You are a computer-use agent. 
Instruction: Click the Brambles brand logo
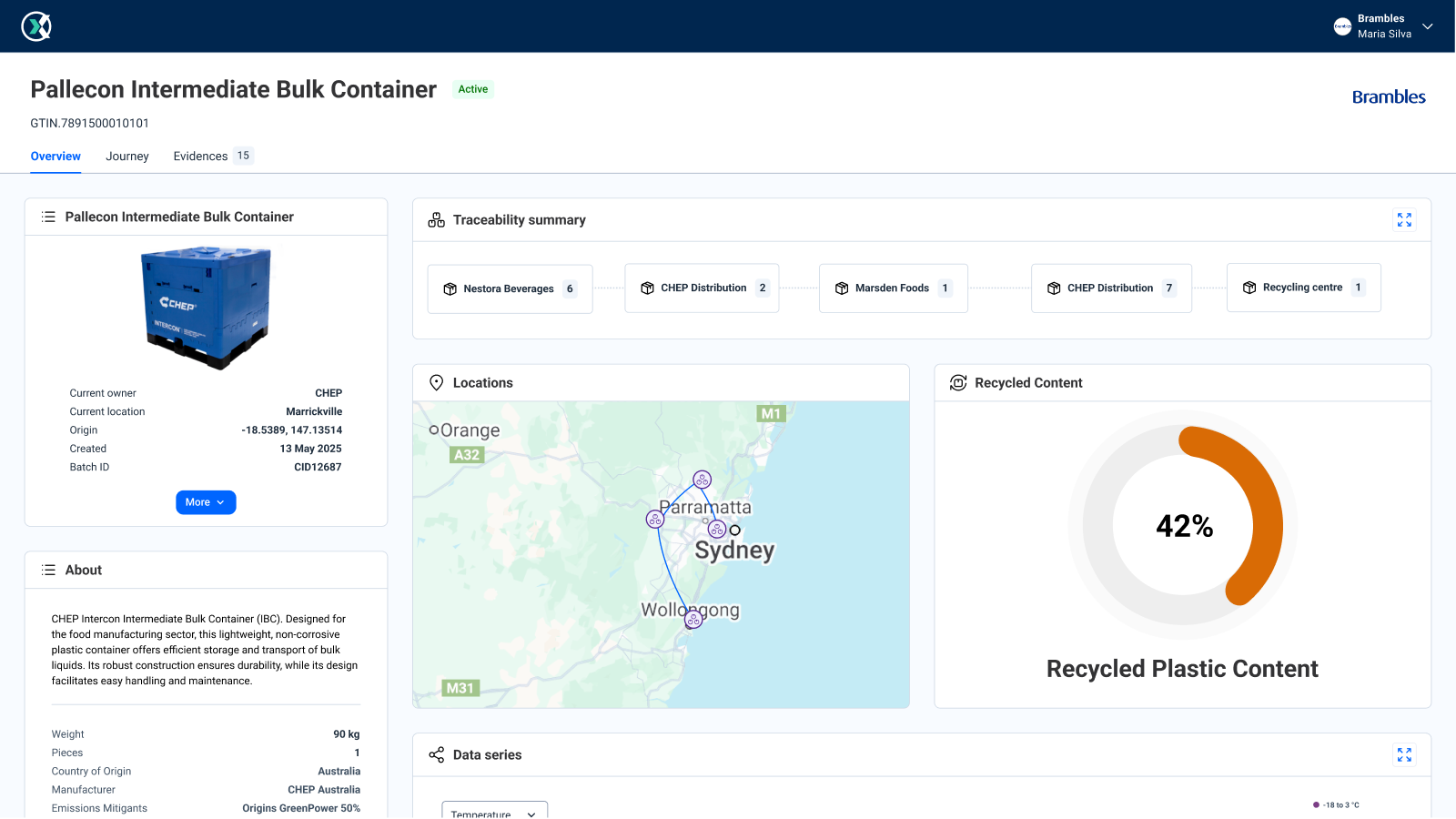pyautogui.click(x=1389, y=96)
